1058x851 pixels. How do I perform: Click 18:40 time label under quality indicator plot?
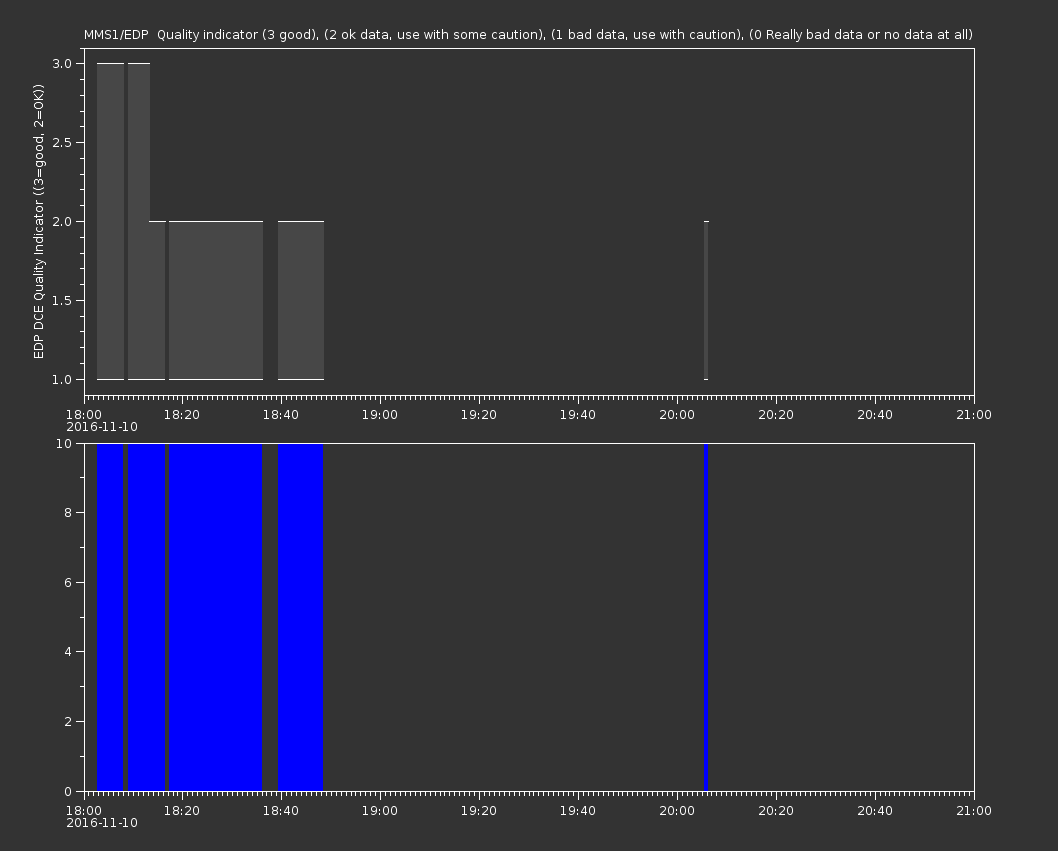coord(281,414)
